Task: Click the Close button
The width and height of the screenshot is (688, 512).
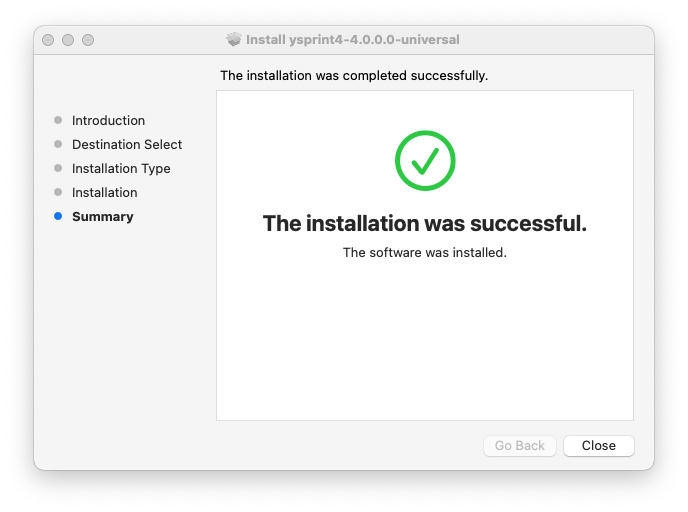Action: [x=598, y=445]
